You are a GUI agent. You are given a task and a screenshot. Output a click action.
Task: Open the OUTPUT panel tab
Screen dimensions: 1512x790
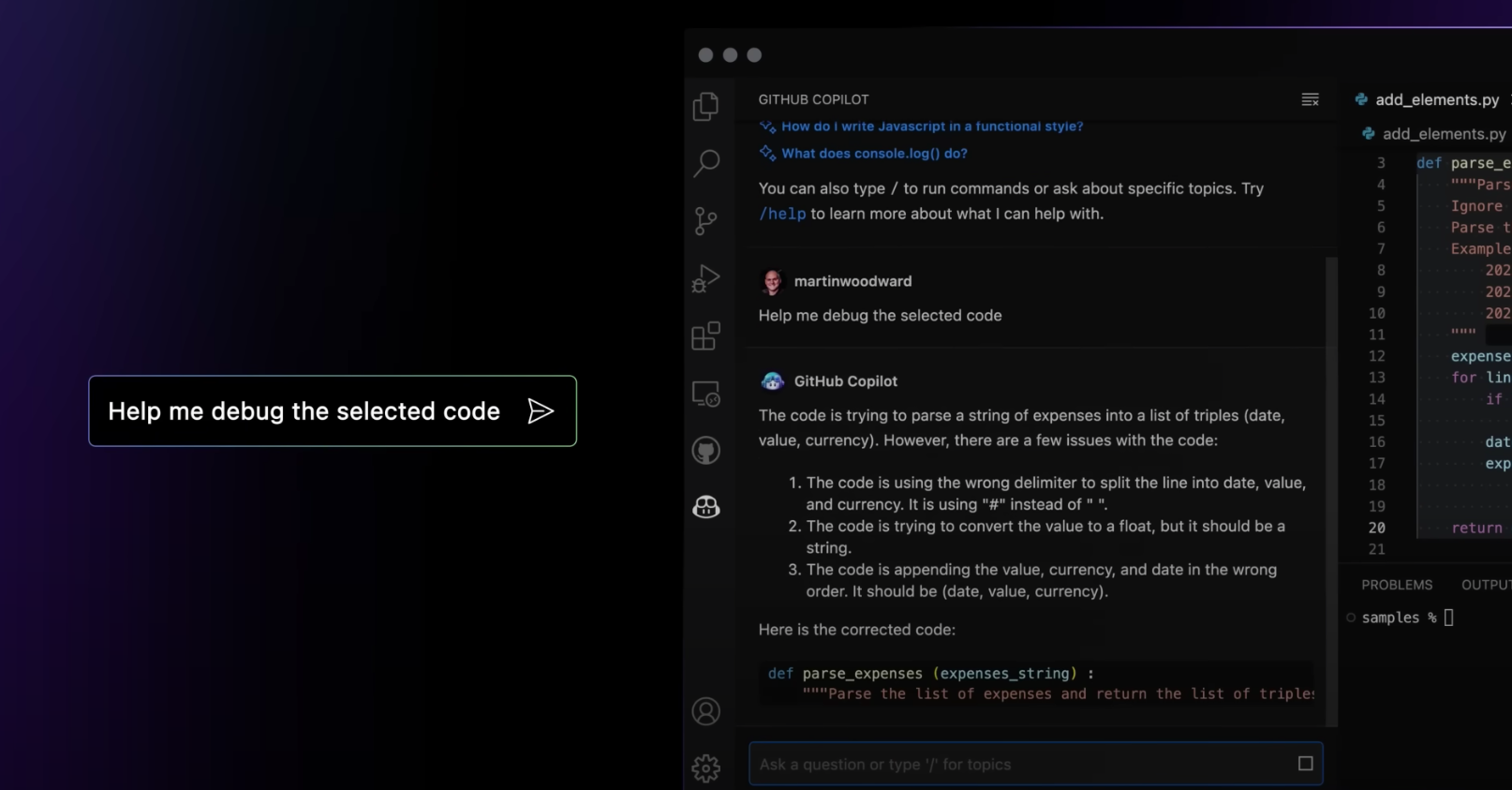tap(1486, 585)
